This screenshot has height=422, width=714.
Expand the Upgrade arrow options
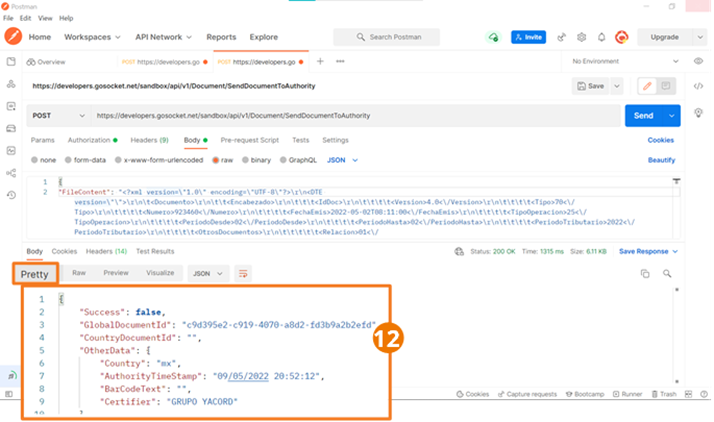(x=700, y=37)
